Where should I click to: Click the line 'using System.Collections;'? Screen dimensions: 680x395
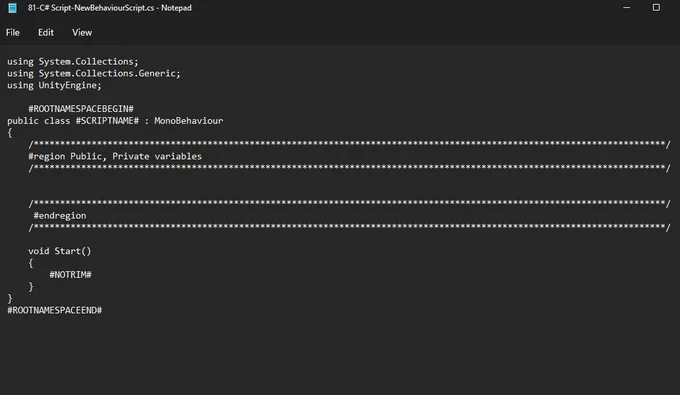point(72,62)
